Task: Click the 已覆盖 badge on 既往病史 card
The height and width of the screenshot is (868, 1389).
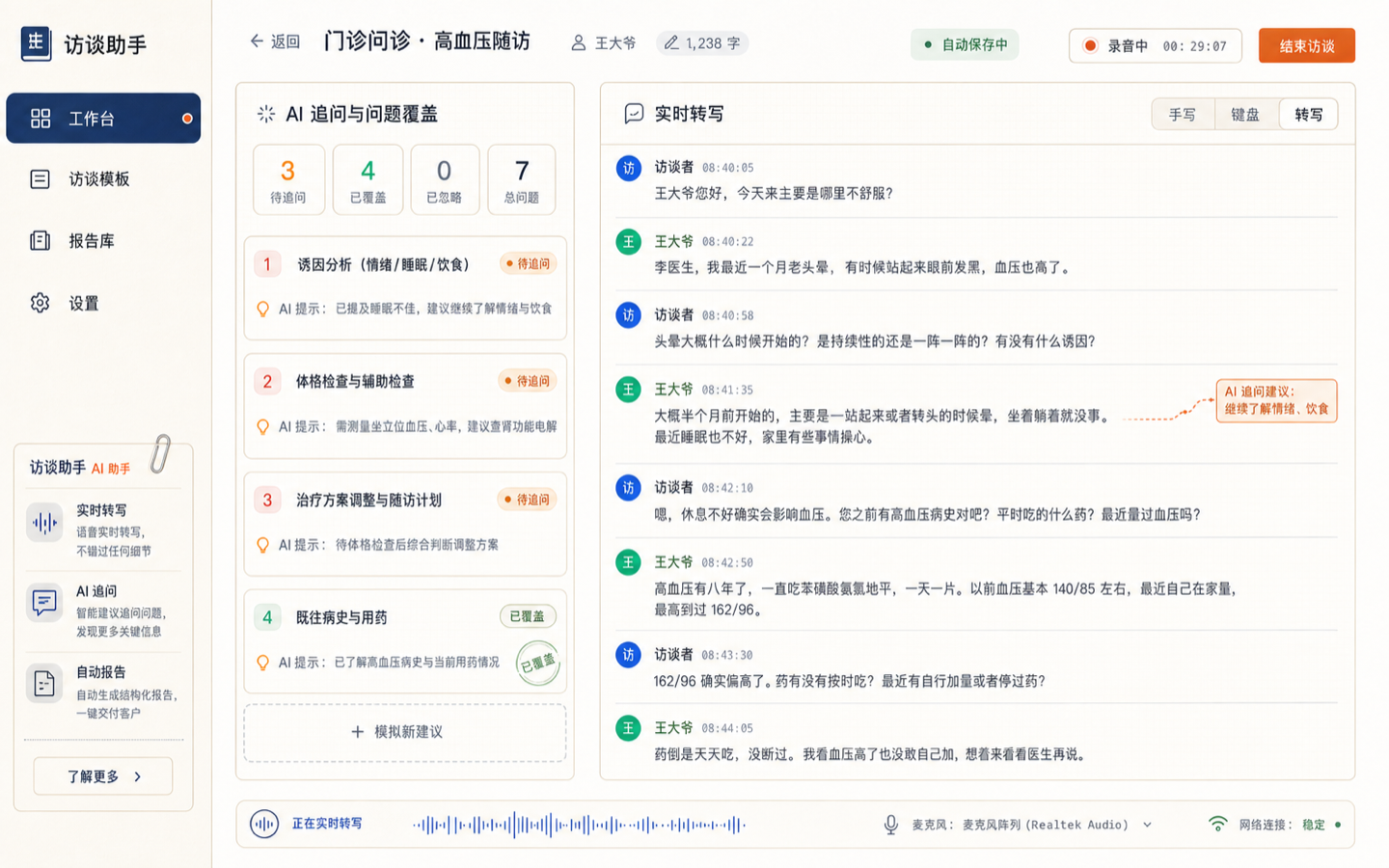Action: pyautogui.click(x=528, y=616)
